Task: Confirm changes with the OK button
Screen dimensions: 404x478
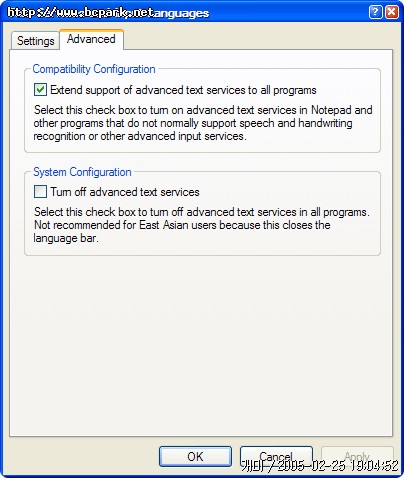Action: [x=195, y=456]
